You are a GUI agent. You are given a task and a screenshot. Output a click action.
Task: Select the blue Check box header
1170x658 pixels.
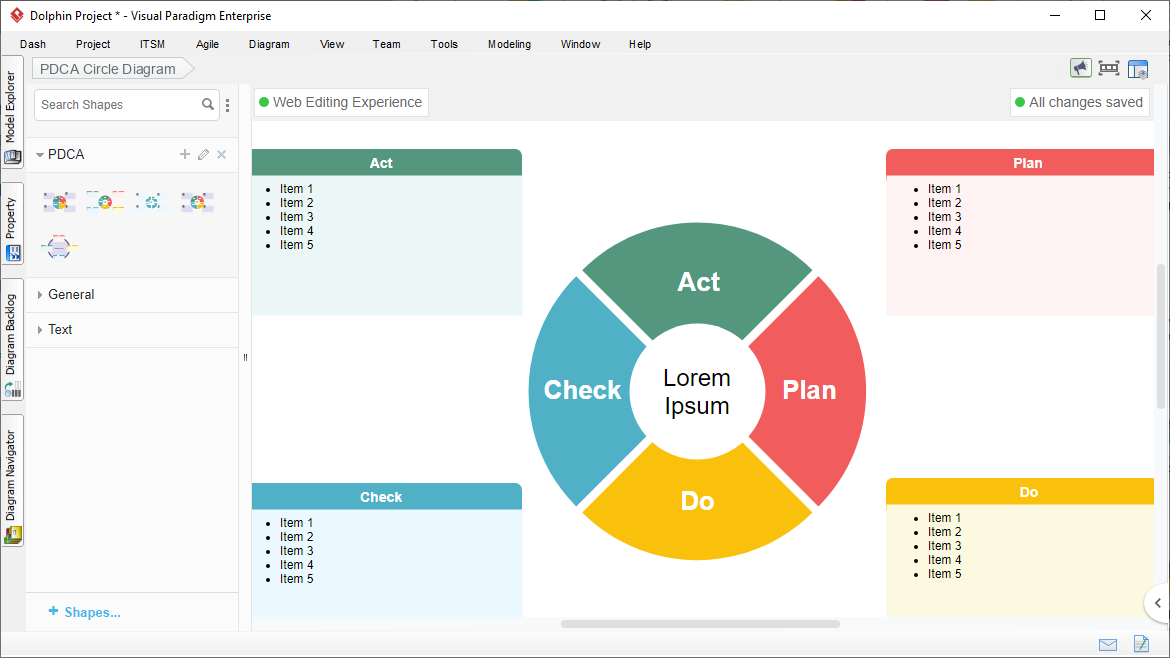387,497
